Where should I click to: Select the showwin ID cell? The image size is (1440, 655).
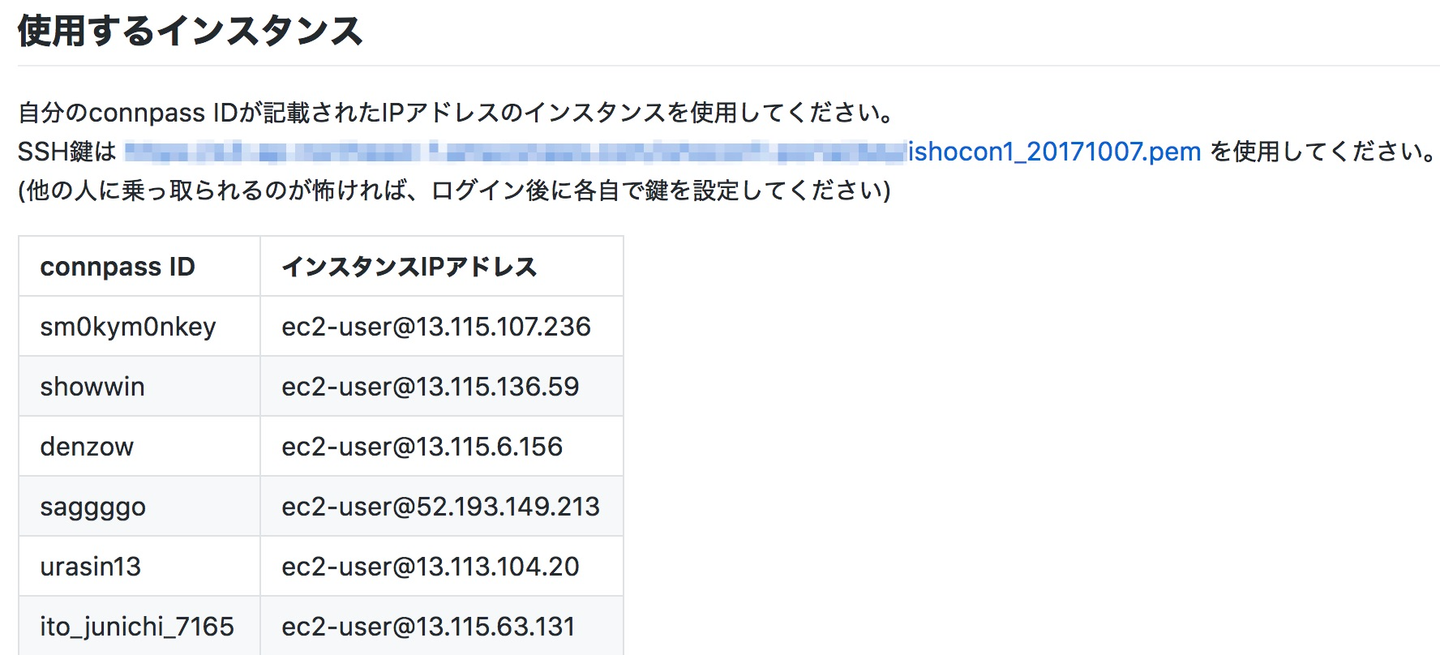140,386
